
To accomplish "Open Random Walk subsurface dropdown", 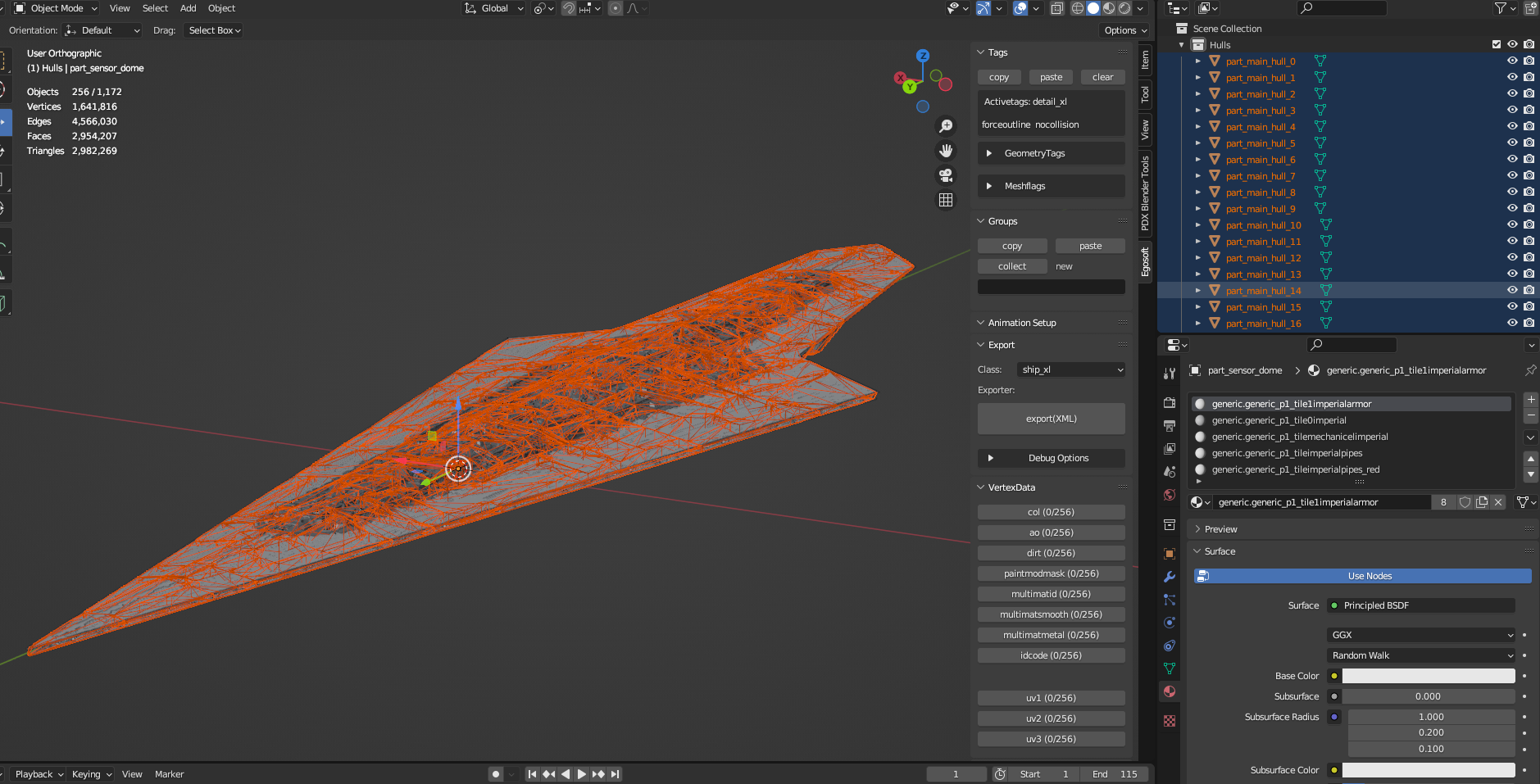I will (x=1421, y=655).
